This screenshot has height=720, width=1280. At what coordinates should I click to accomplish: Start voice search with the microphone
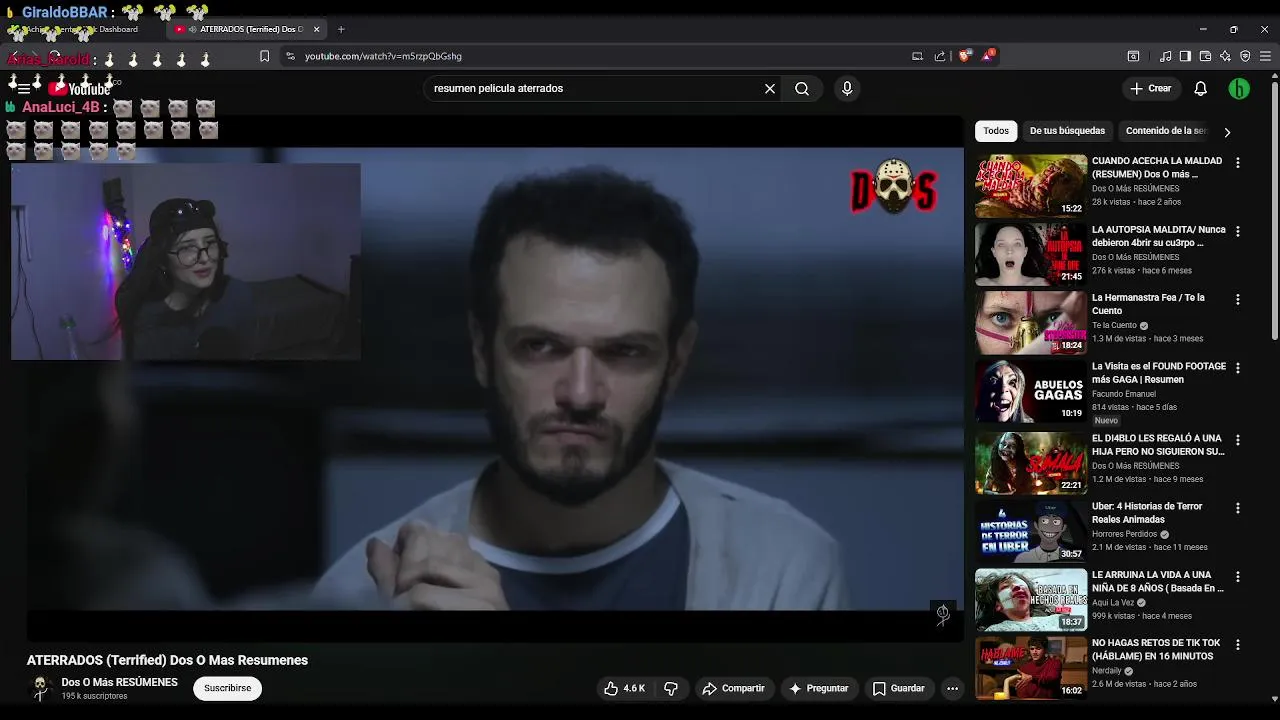[847, 89]
